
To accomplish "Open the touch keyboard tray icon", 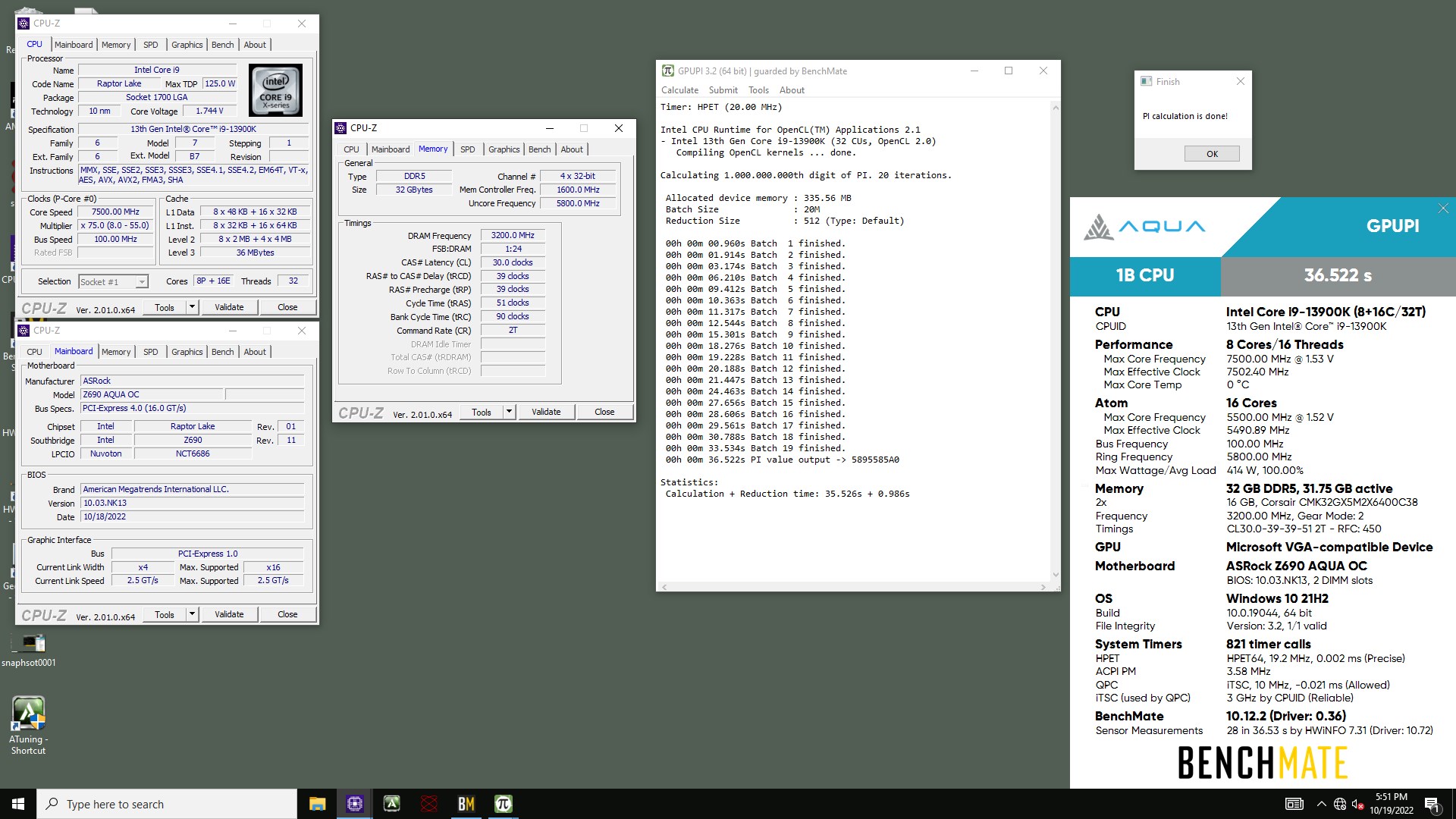I will (x=1294, y=804).
